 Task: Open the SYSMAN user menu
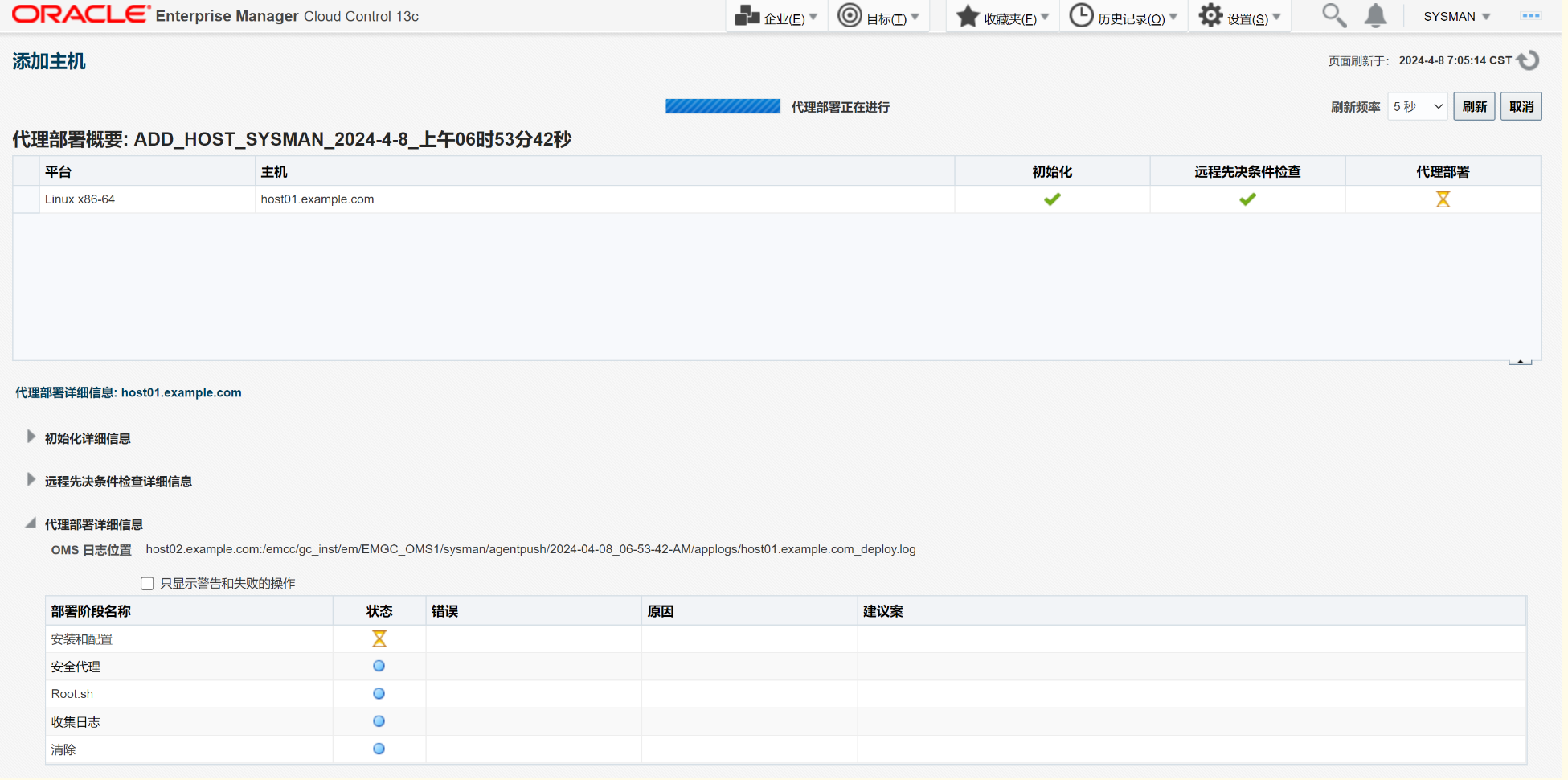coord(1456,17)
